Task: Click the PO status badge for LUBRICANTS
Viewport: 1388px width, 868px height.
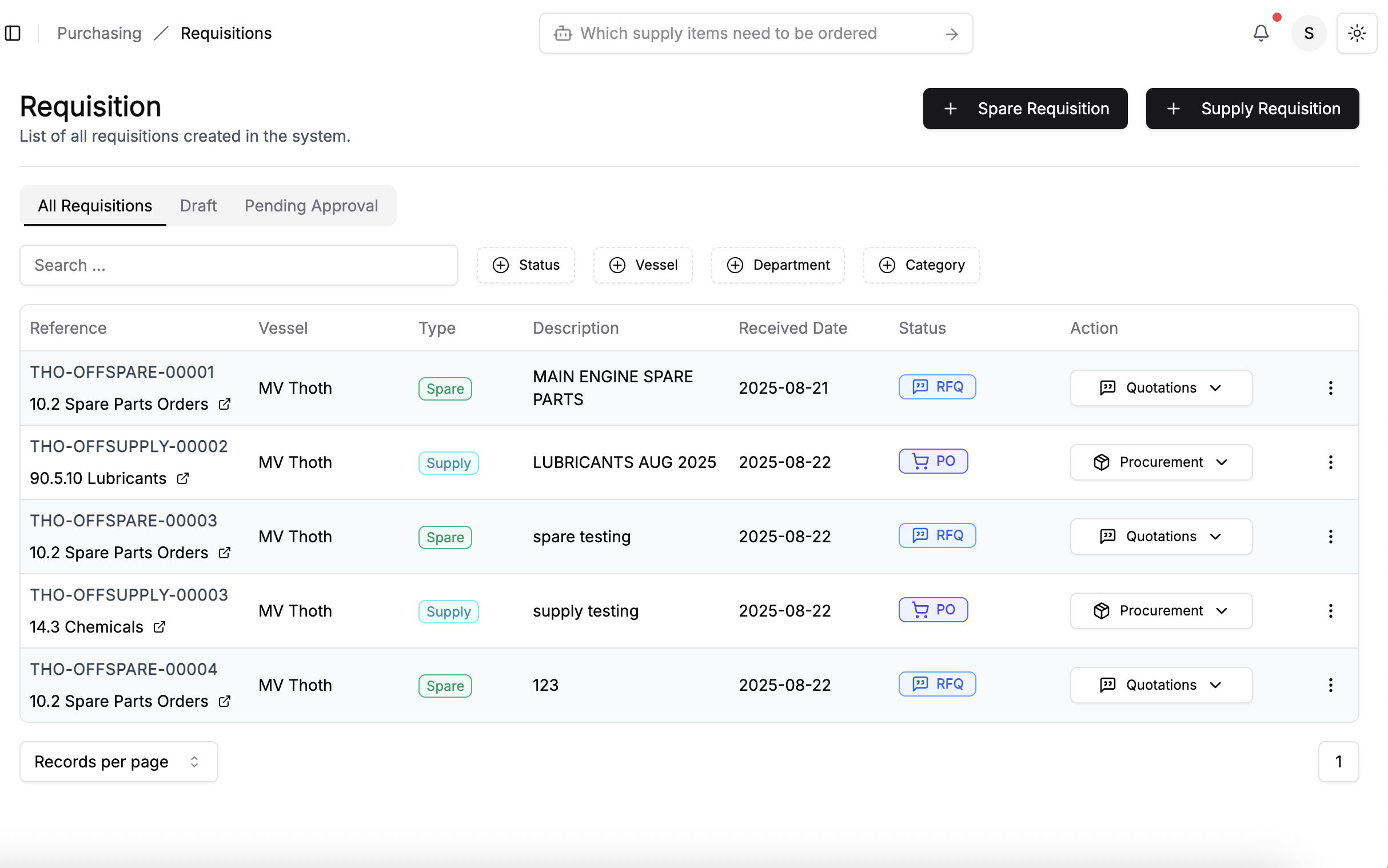Action: tap(932, 461)
